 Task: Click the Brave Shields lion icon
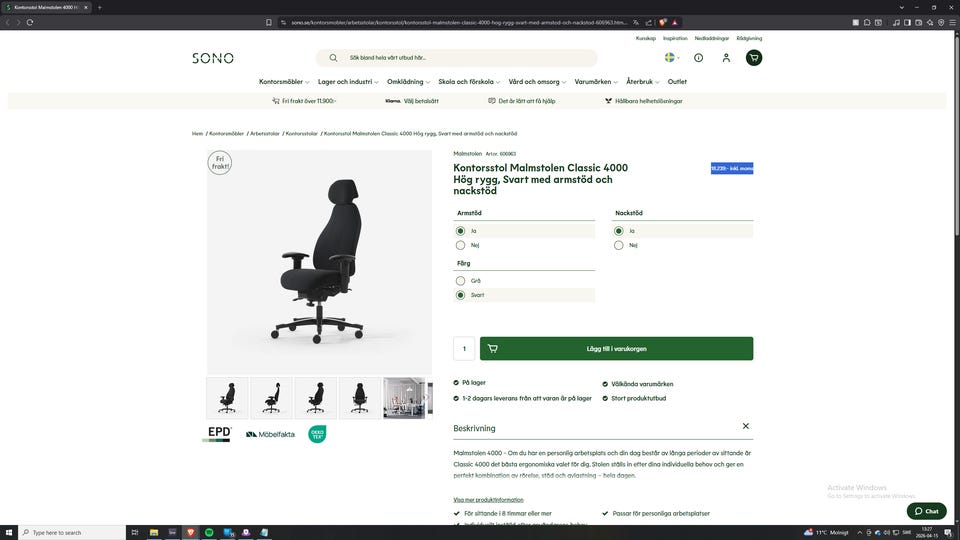click(662, 22)
